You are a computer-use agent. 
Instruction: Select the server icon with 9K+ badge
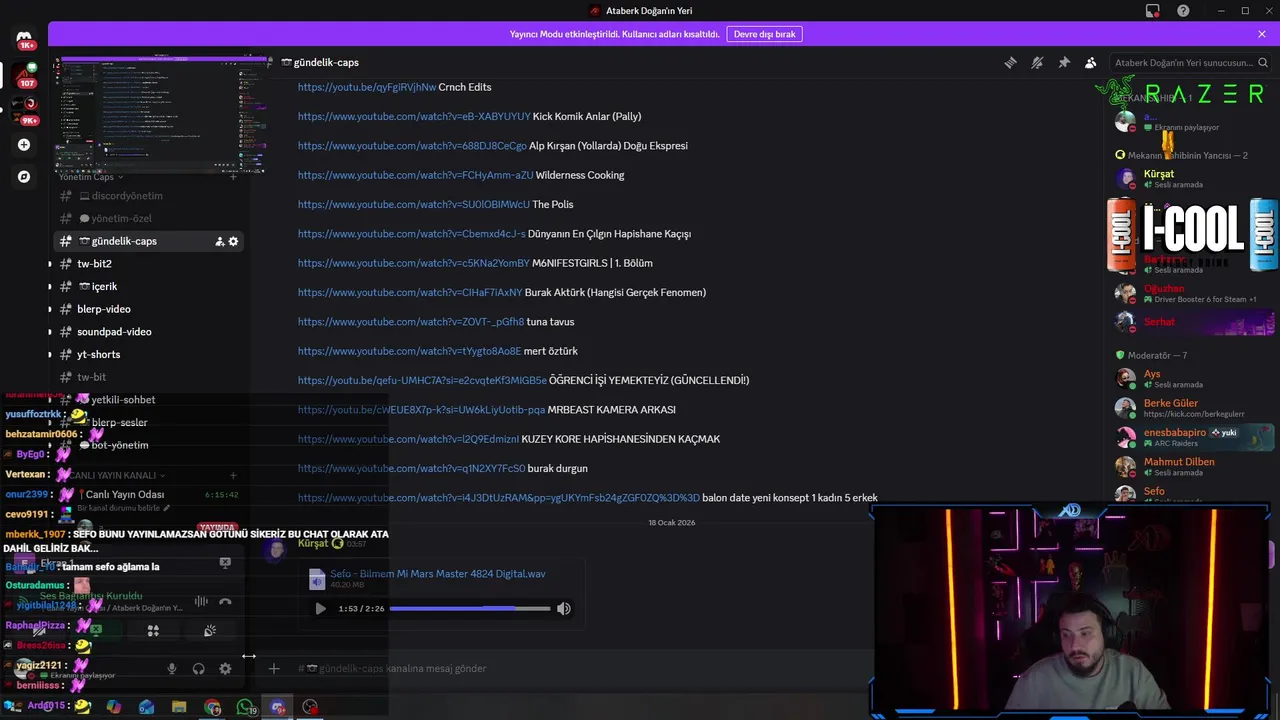tap(24, 110)
